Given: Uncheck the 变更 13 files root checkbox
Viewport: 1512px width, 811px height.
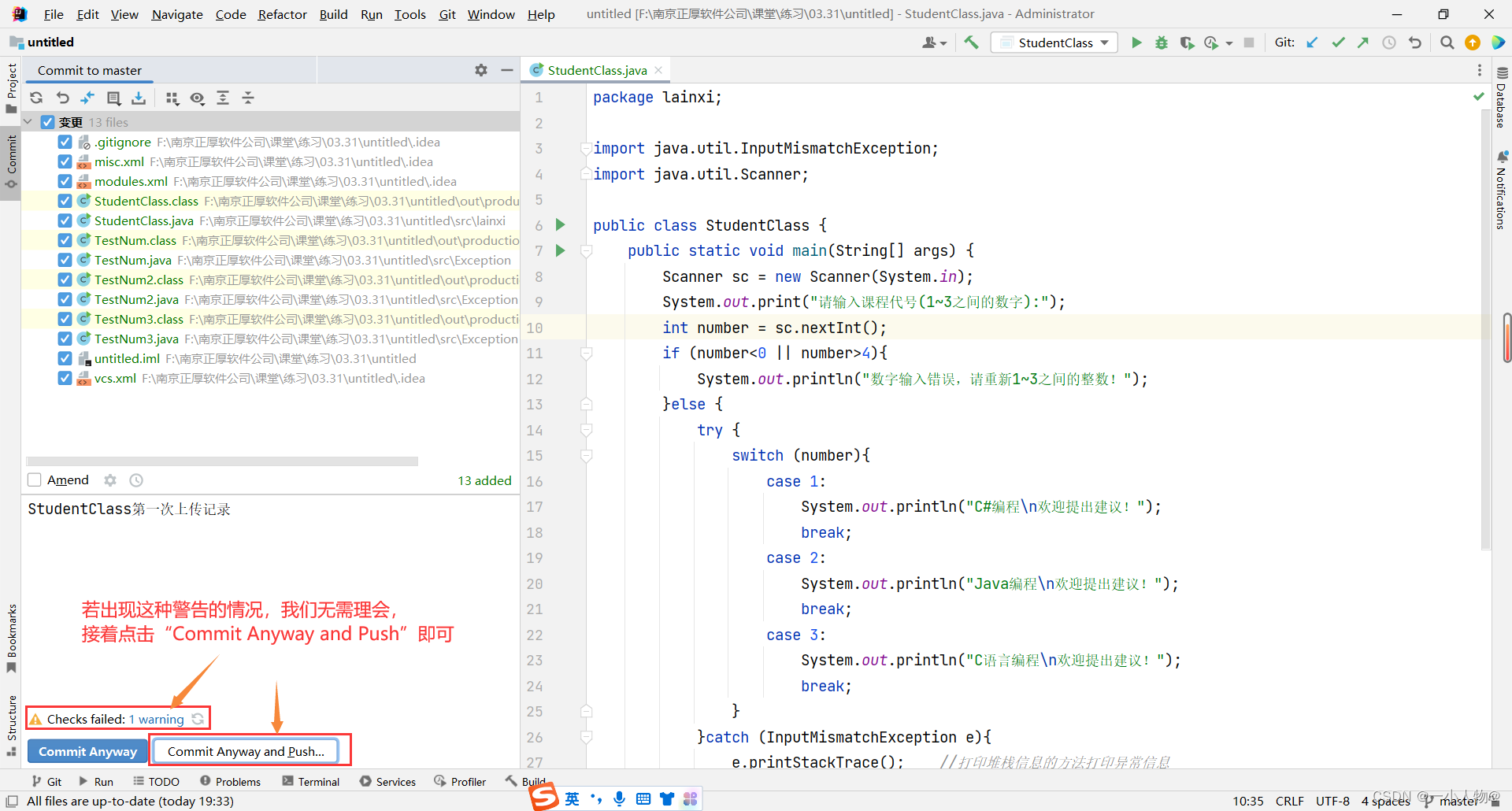Looking at the screenshot, I should pyautogui.click(x=47, y=122).
